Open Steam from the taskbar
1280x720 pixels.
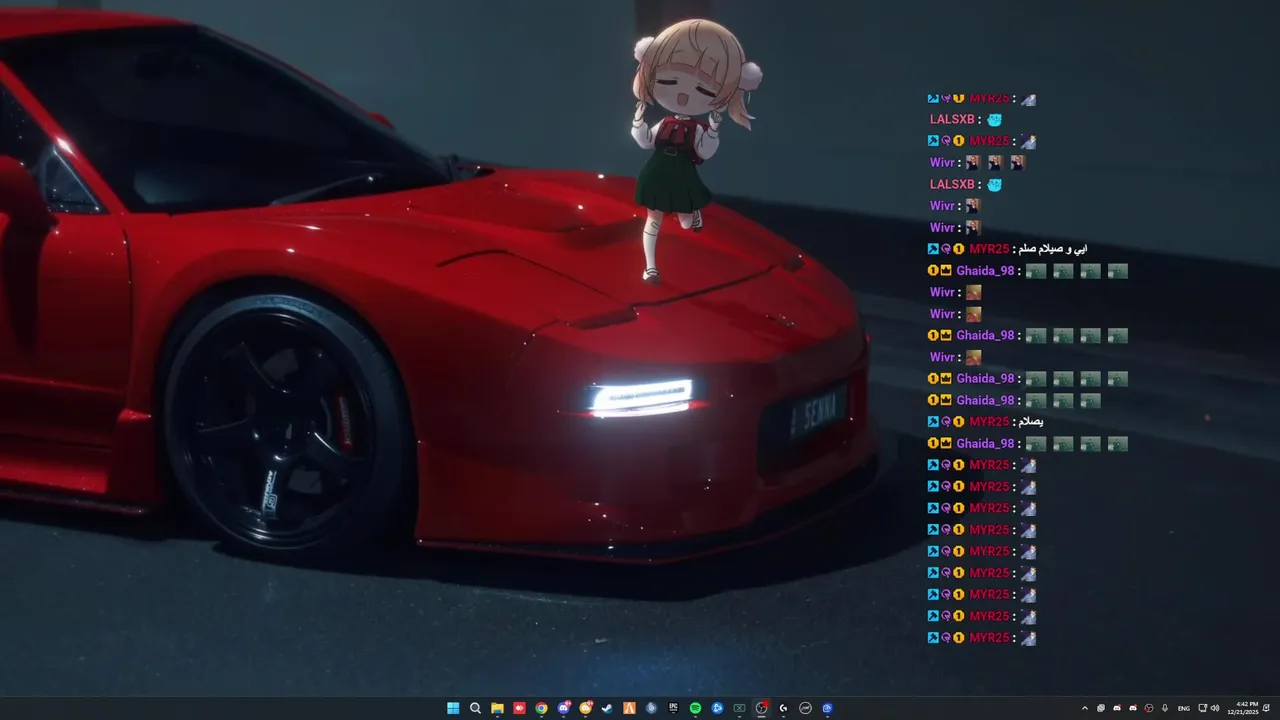(x=607, y=708)
